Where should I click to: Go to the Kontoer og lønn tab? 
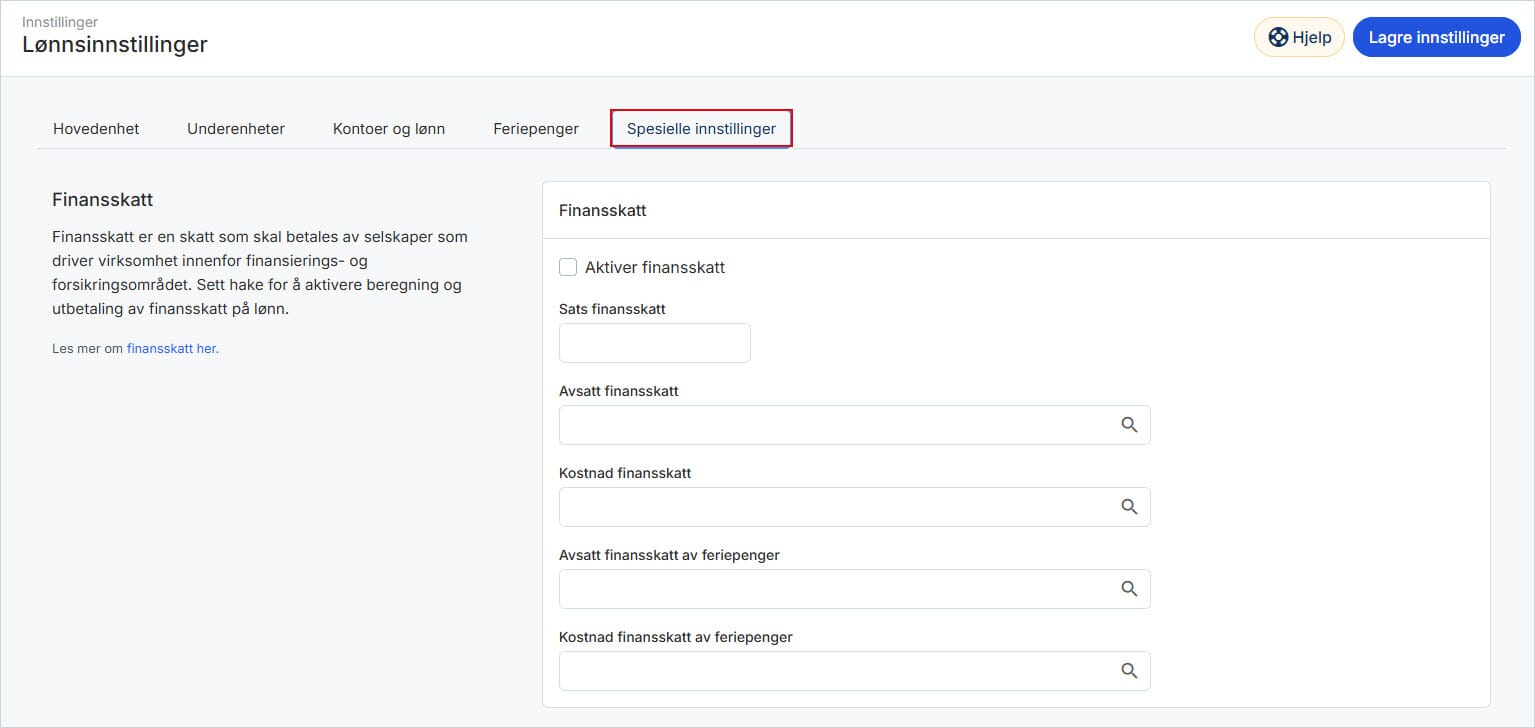click(389, 129)
